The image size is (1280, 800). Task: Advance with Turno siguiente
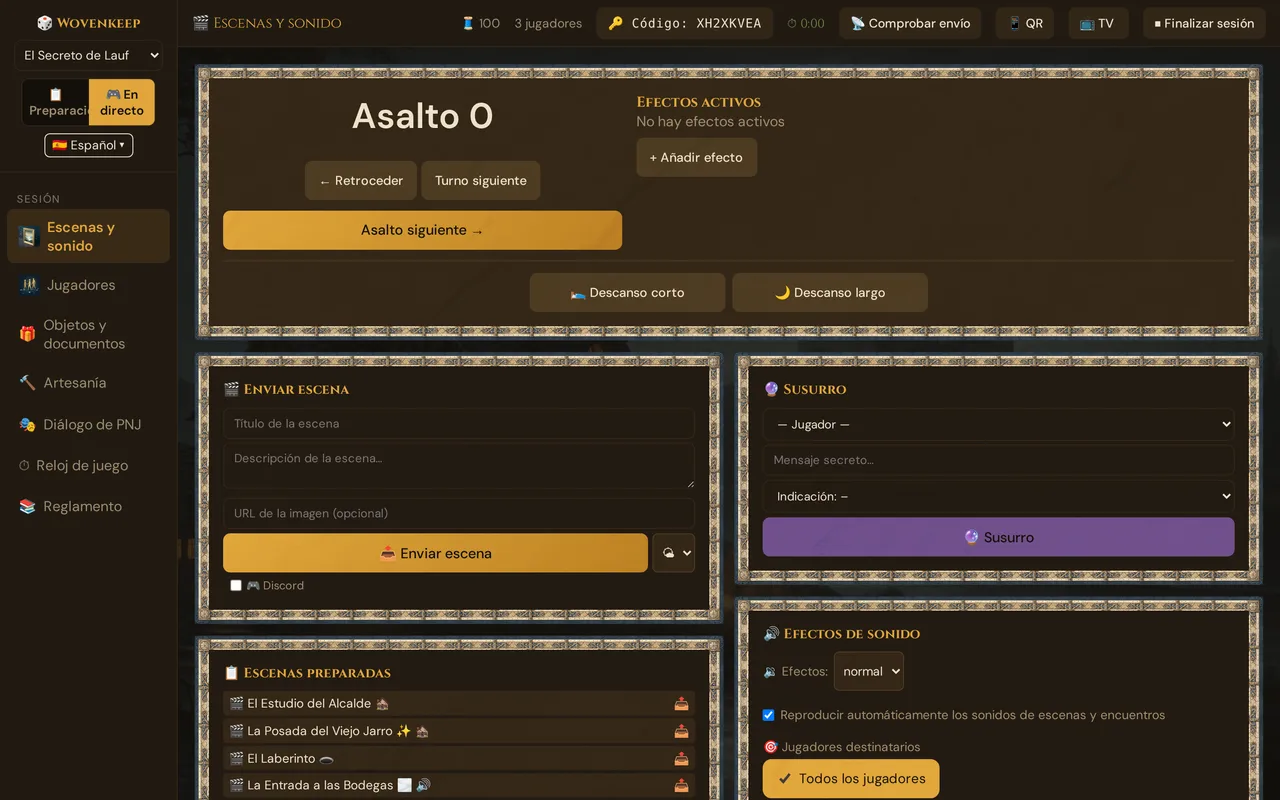click(481, 181)
